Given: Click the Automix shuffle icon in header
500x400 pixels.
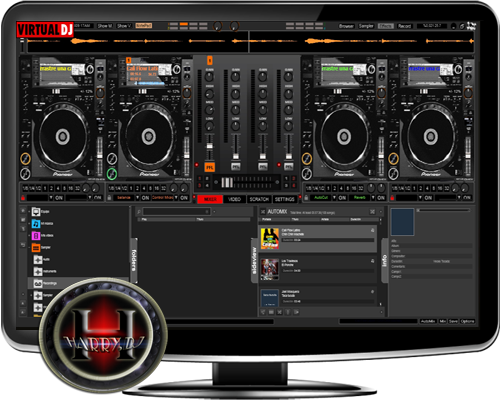Looking at the screenshot, I should [372, 212].
